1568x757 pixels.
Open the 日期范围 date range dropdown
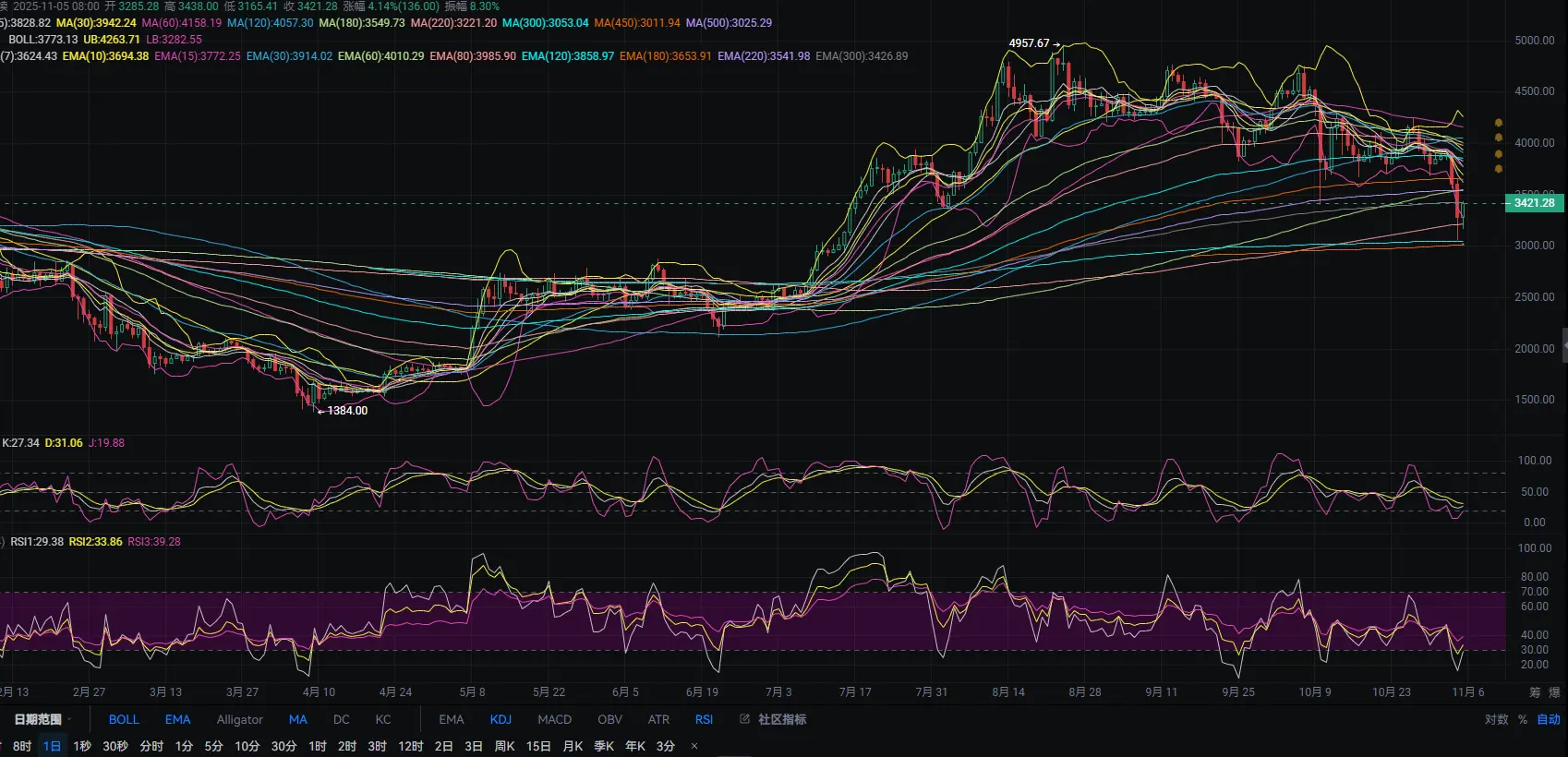tap(42, 719)
